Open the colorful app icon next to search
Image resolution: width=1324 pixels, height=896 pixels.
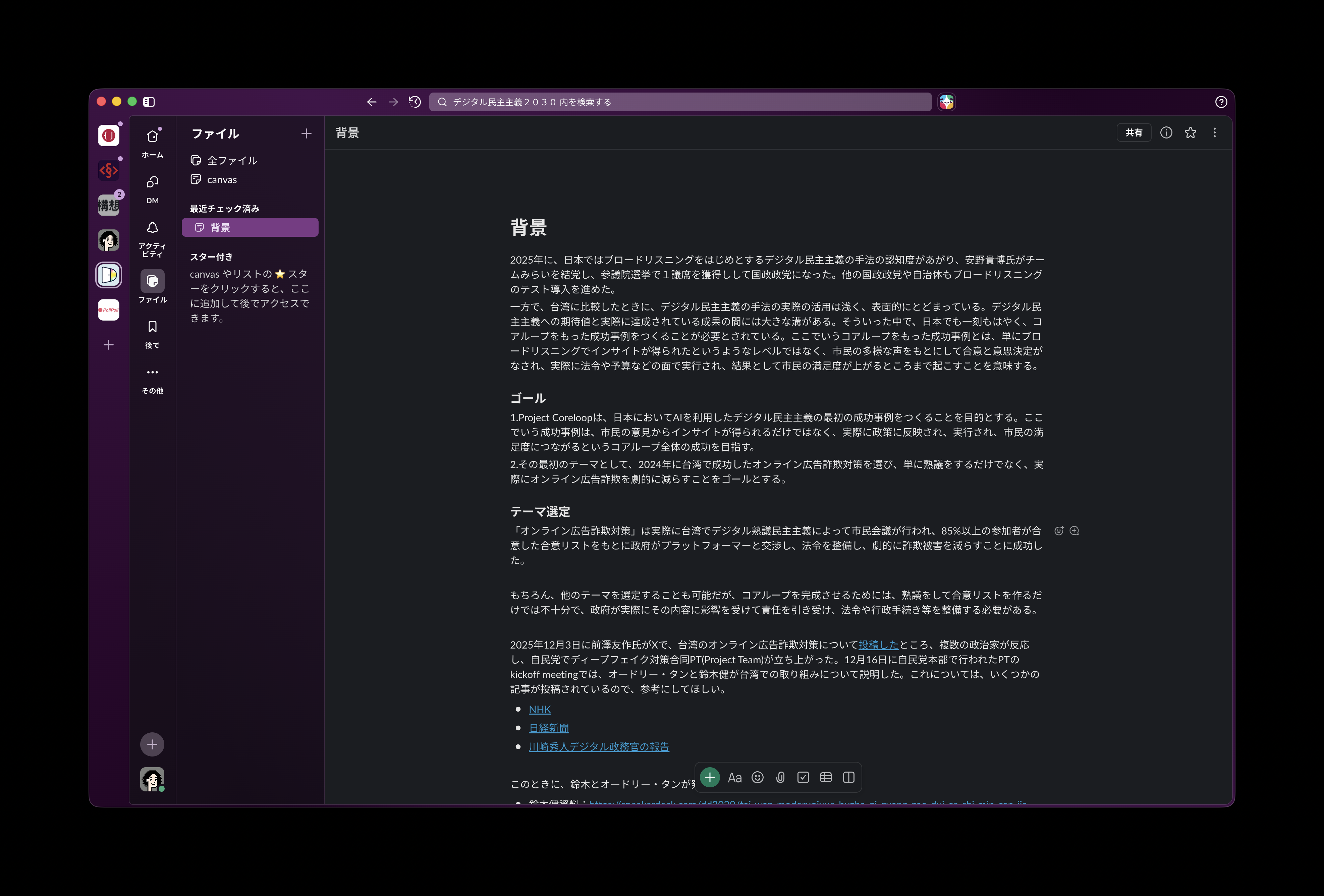point(946,102)
